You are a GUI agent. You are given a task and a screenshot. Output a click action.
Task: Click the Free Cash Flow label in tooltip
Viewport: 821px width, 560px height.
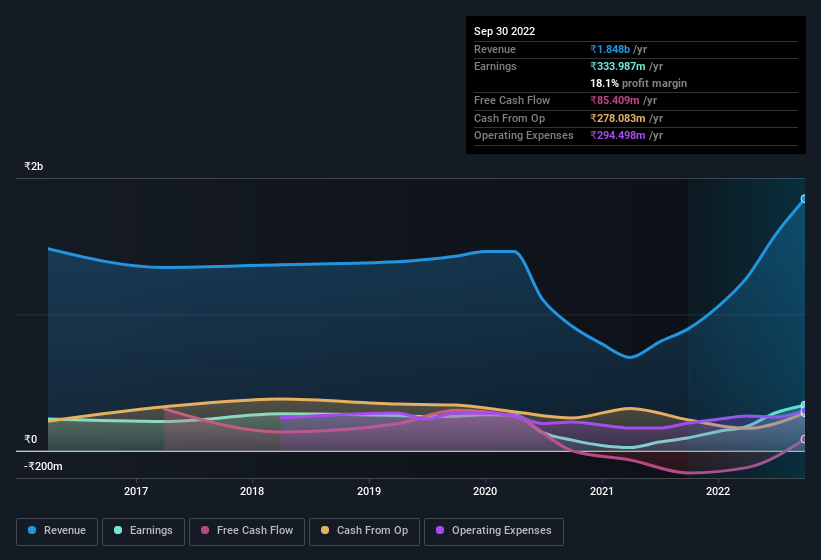[x=512, y=100]
